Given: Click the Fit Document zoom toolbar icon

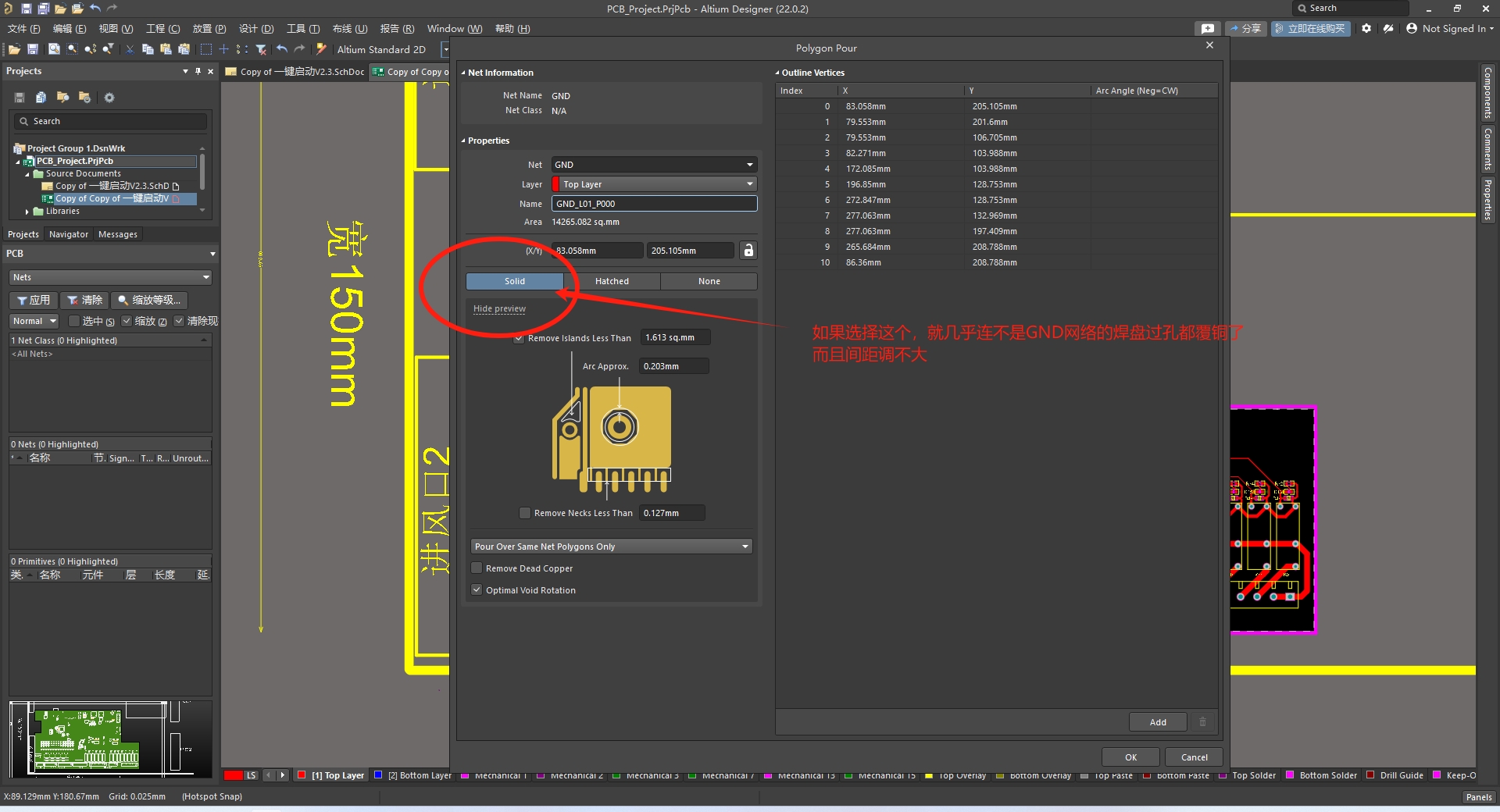Looking at the screenshot, I should pos(54,49).
